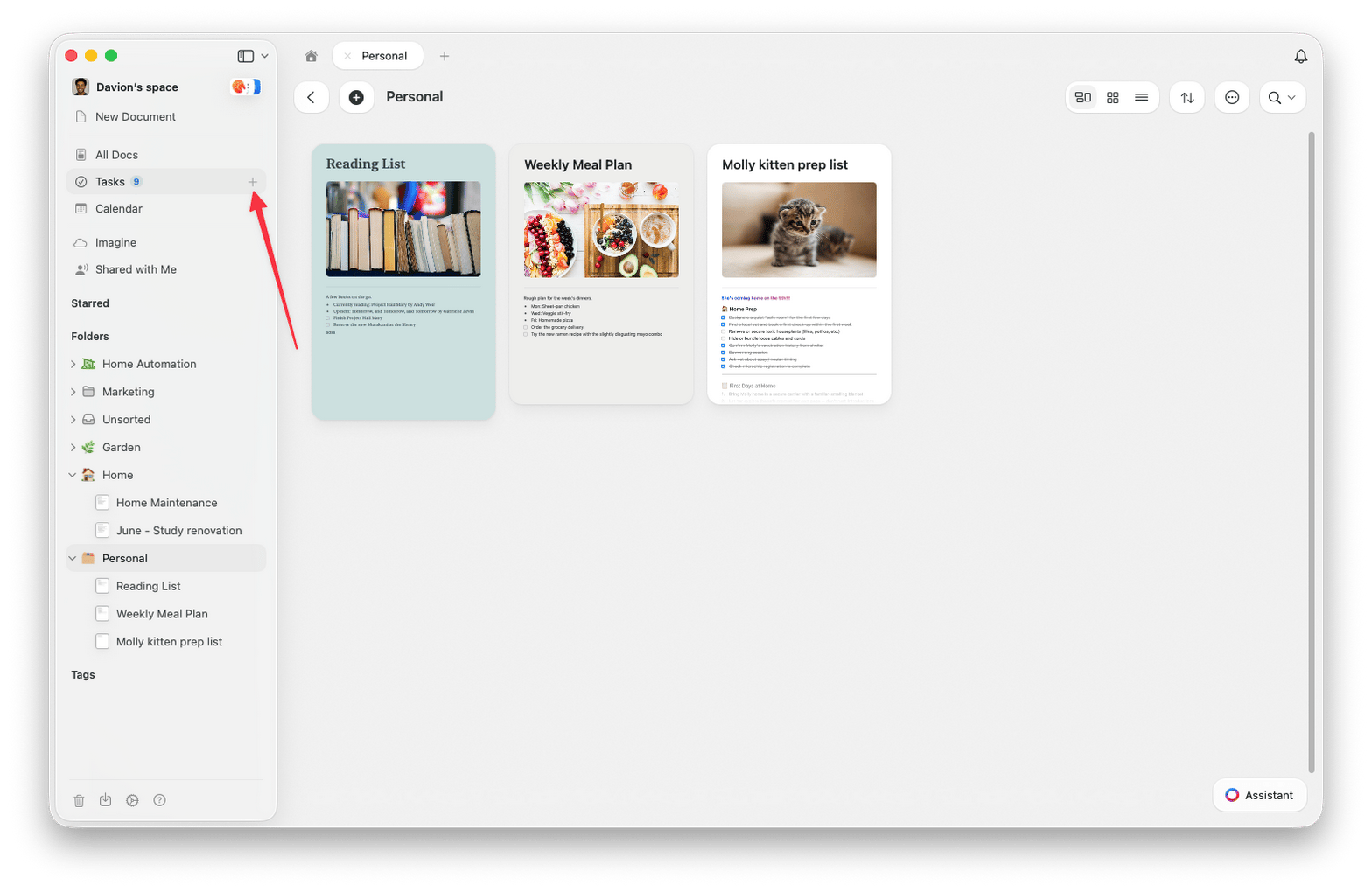Collapse the Home folder chevron

pyautogui.click(x=73, y=475)
